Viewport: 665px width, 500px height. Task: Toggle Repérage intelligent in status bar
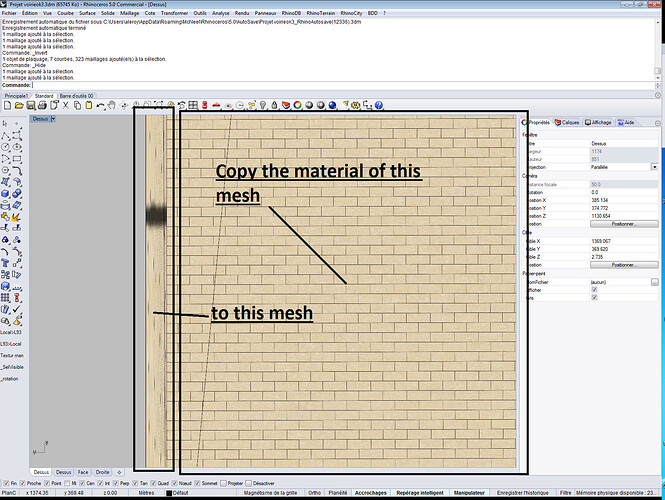click(x=420, y=493)
